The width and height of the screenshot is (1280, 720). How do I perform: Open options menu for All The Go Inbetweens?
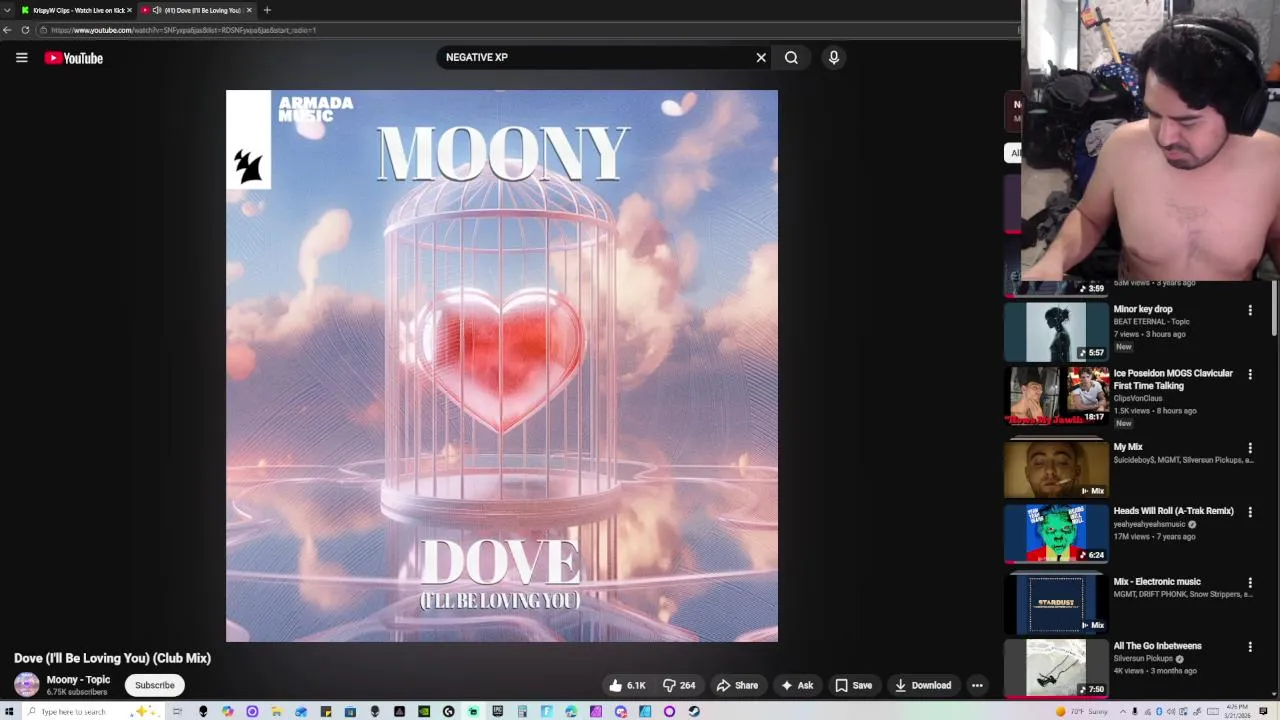click(1249, 647)
